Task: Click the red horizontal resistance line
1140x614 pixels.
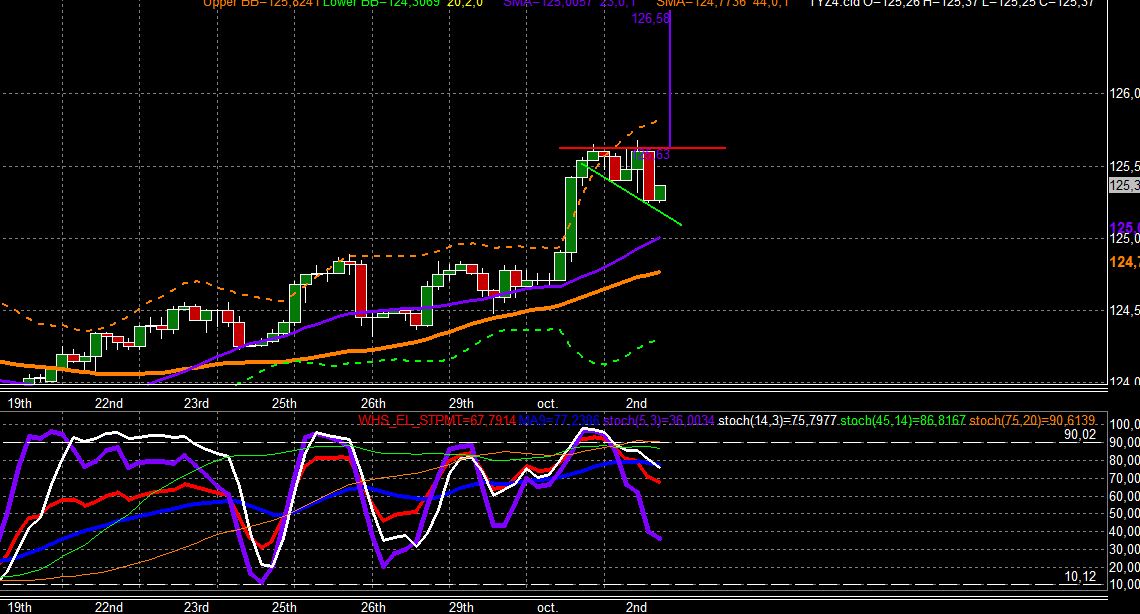Action: pyautogui.click(x=642, y=148)
